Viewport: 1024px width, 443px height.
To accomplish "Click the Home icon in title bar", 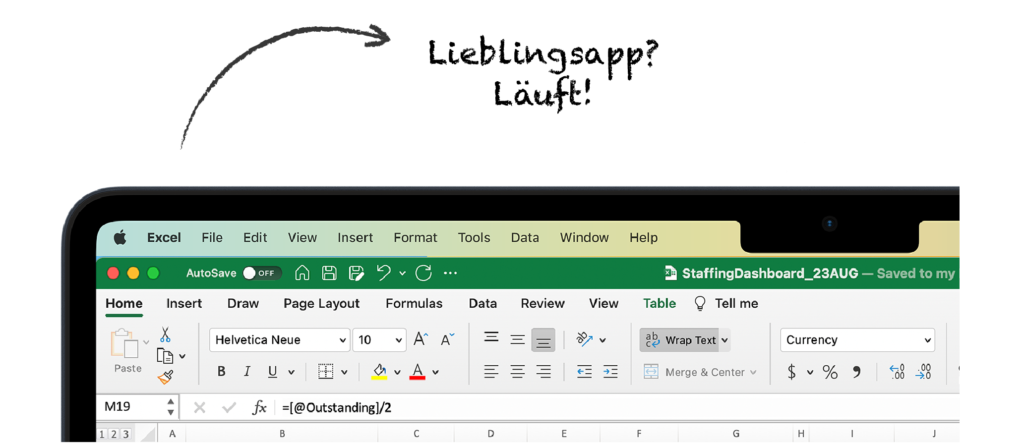I will (x=302, y=273).
